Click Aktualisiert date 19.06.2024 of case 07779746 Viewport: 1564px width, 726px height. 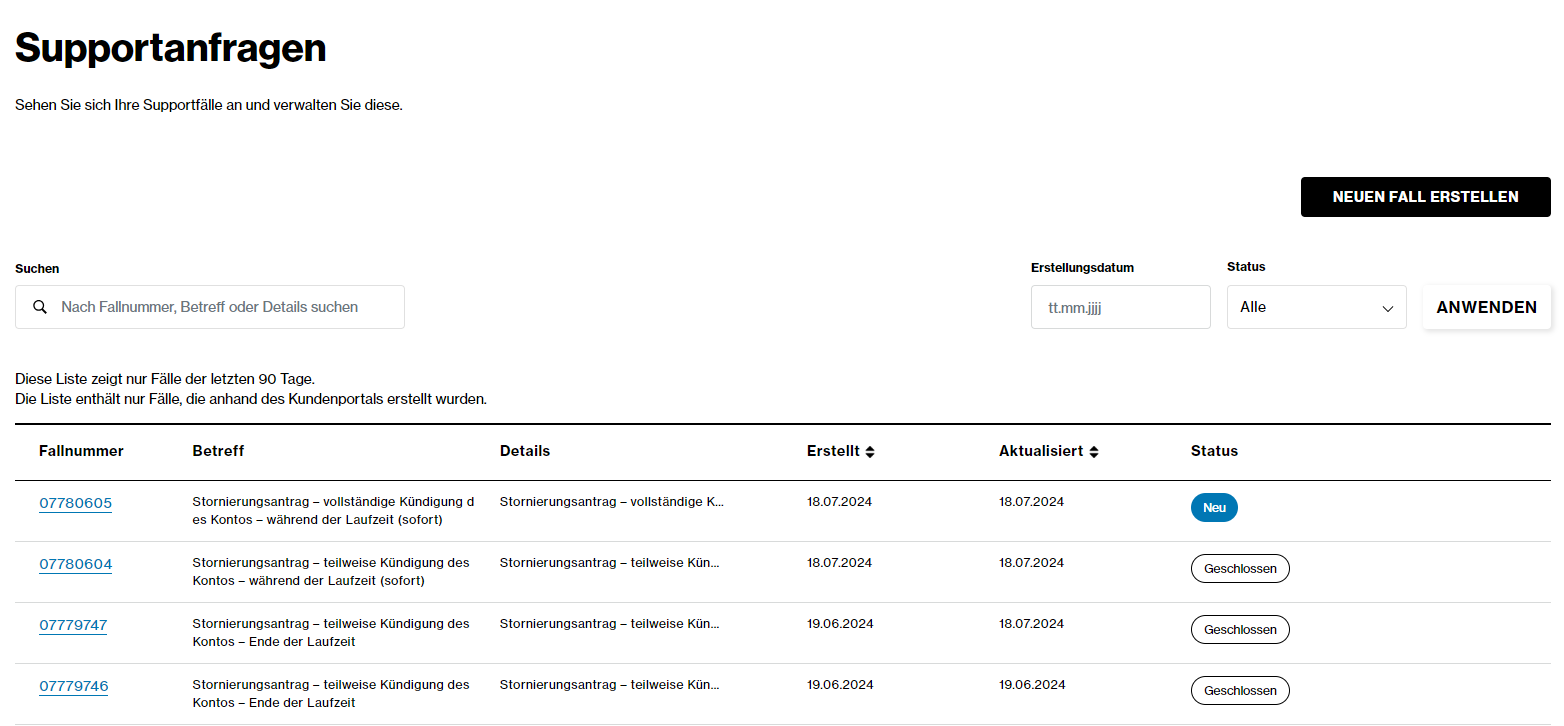click(x=1032, y=685)
